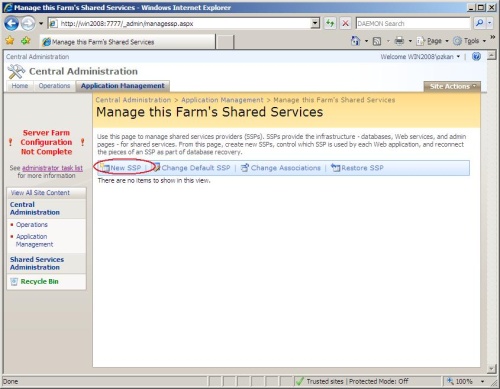Click the blue Help icon
Image resolution: width=500 pixels, height=389 pixels.
476,56
